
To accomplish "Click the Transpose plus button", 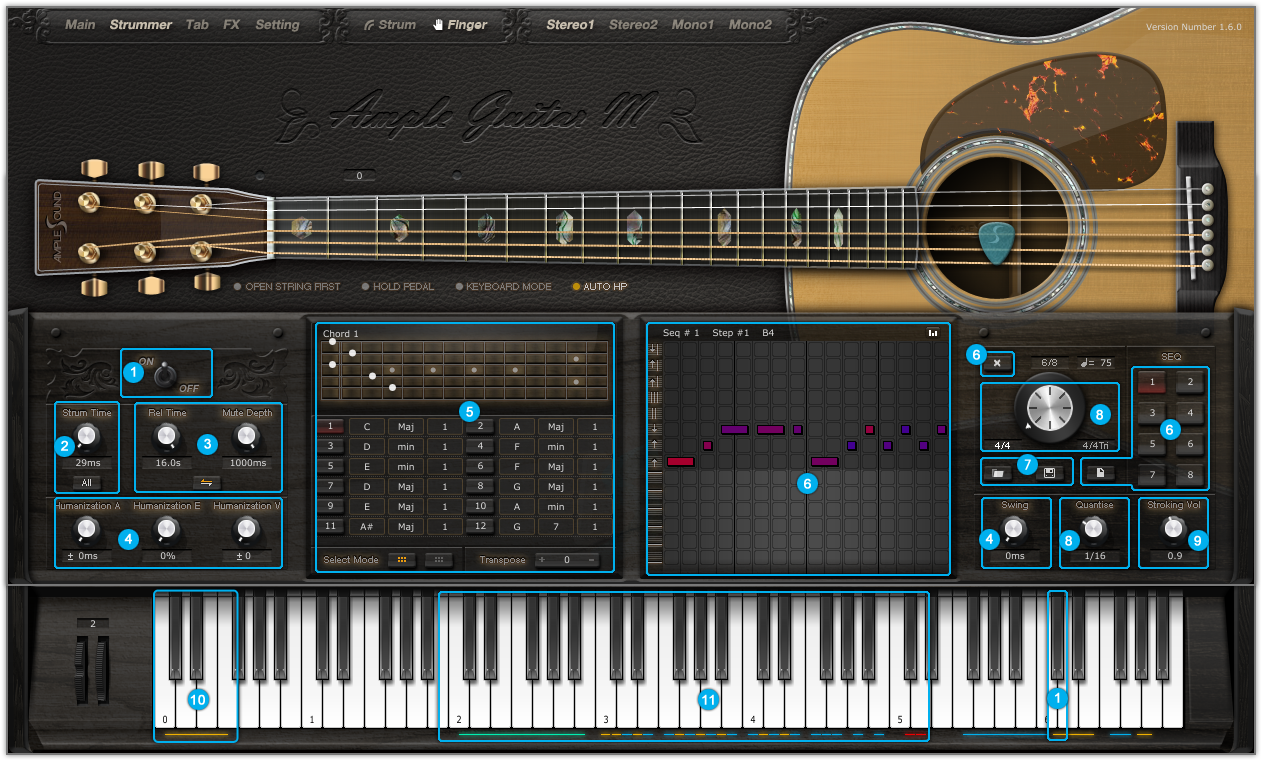I will pos(543,560).
